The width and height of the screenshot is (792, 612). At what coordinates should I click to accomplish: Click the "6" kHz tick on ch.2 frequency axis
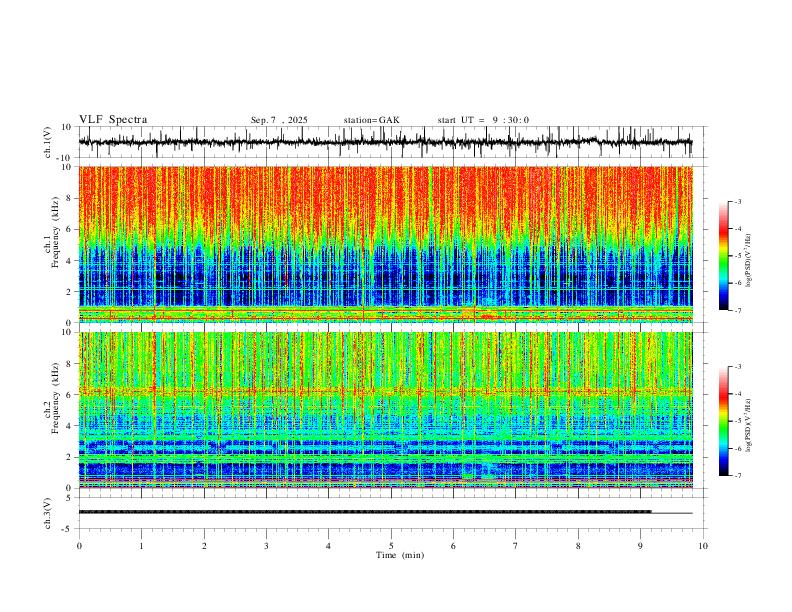coord(70,395)
